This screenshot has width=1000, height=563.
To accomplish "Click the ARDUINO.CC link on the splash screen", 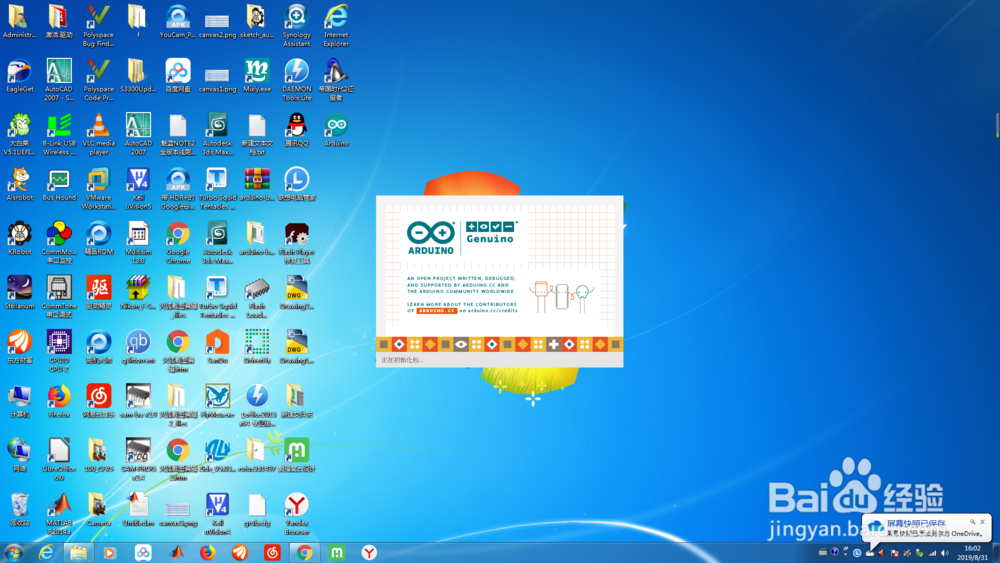I will [437, 311].
